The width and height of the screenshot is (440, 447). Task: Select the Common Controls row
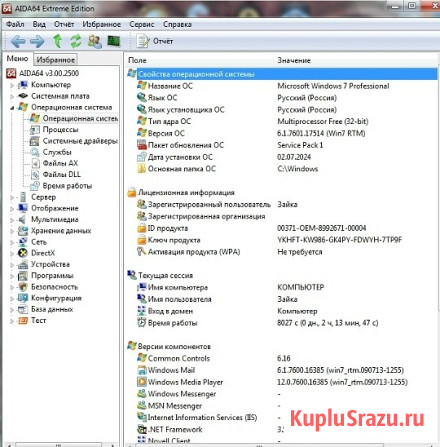coord(282,358)
